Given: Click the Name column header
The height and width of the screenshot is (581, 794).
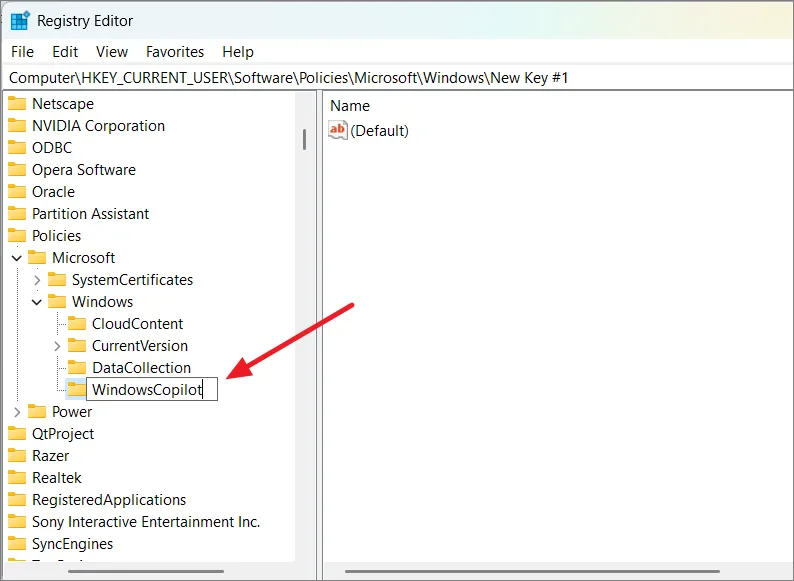Looking at the screenshot, I should click(350, 105).
